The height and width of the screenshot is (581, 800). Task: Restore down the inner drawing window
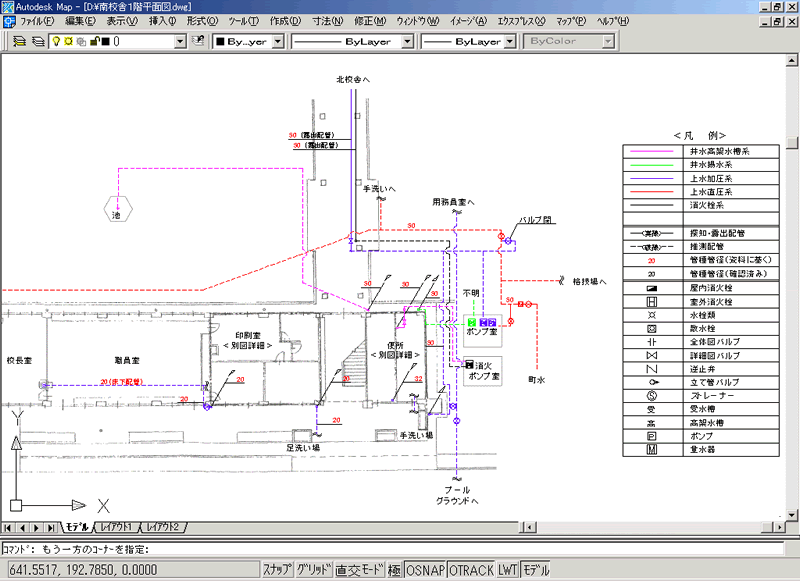[778, 21]
